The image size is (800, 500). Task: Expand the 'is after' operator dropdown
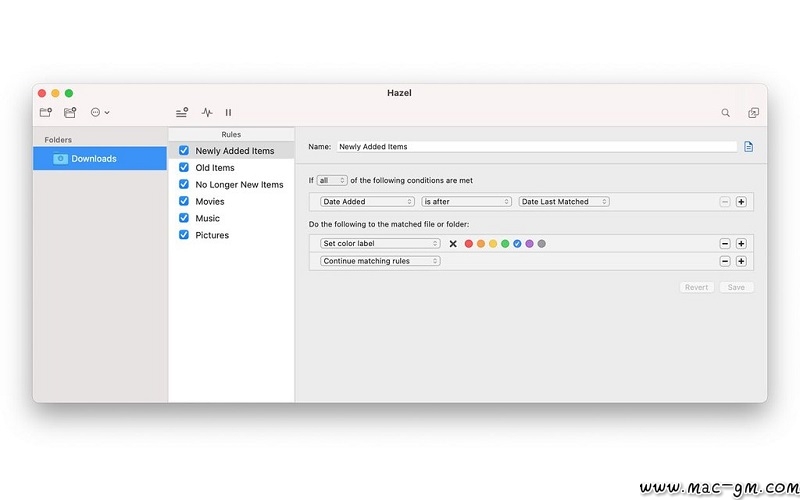coord(466,202)
